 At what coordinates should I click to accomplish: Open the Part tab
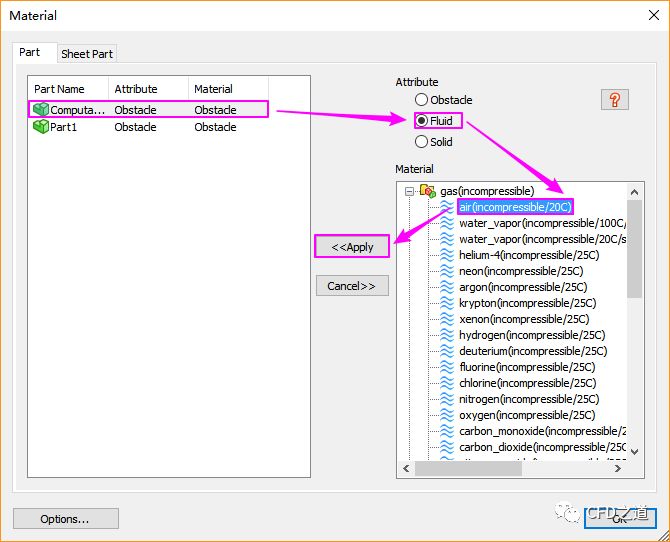(x=30, y=52)
